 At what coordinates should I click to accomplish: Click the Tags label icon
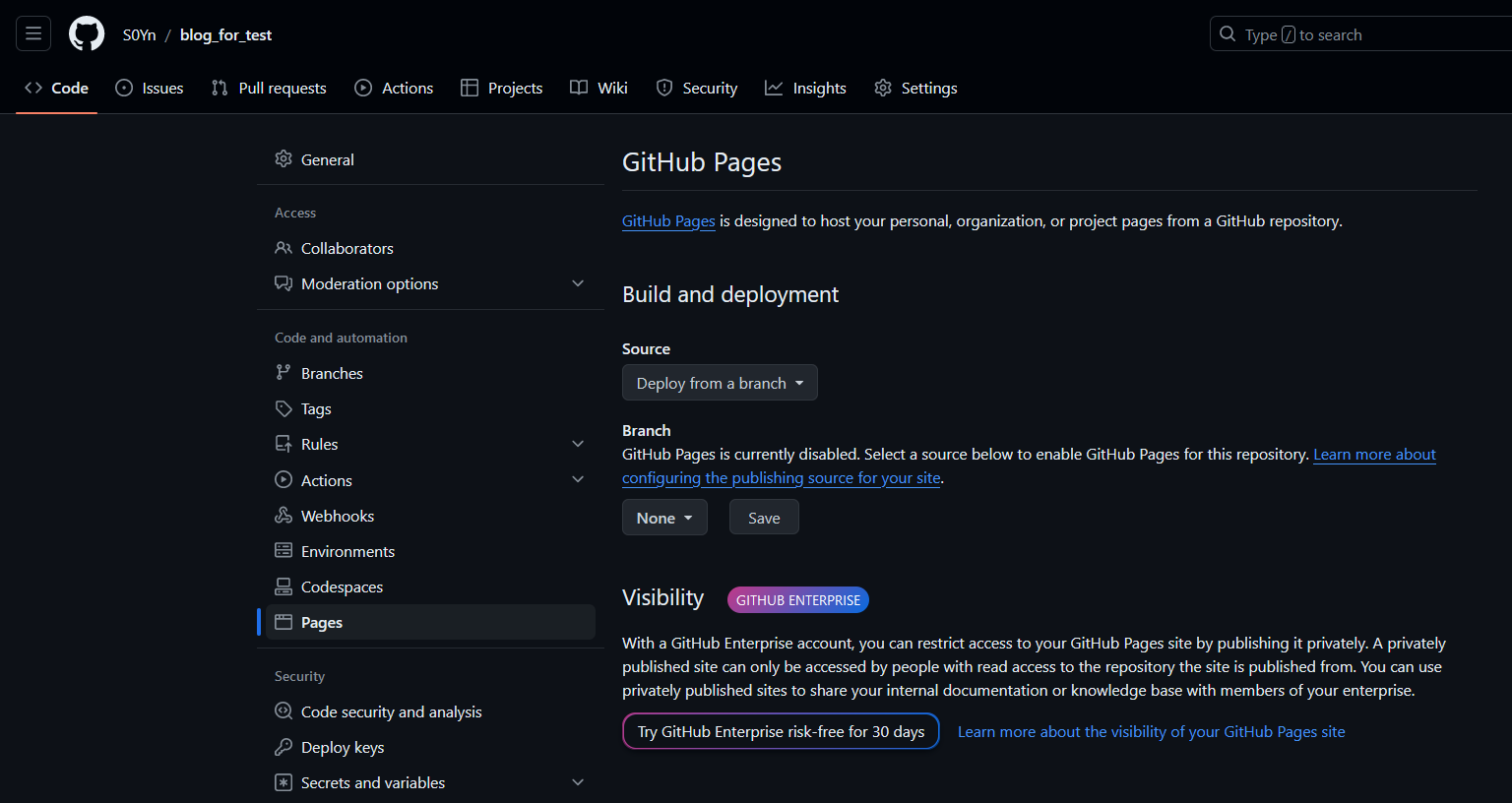click(283, 408)
